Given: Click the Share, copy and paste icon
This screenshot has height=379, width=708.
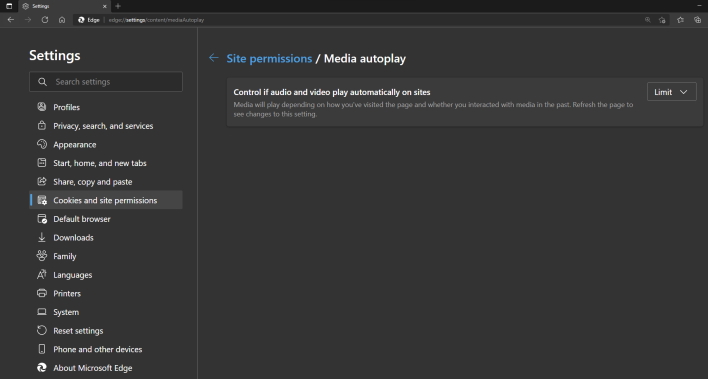Looking at the screenshot, I should tap(42, 181).
